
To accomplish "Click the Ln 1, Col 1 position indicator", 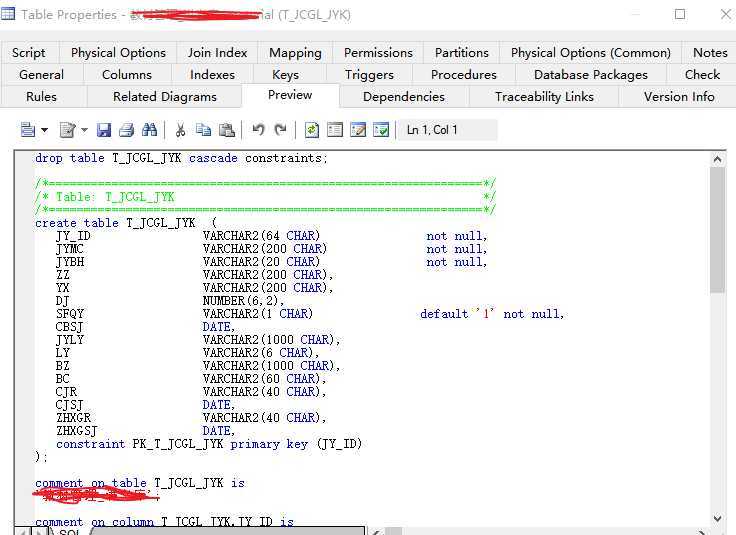I will coord(447,130).
